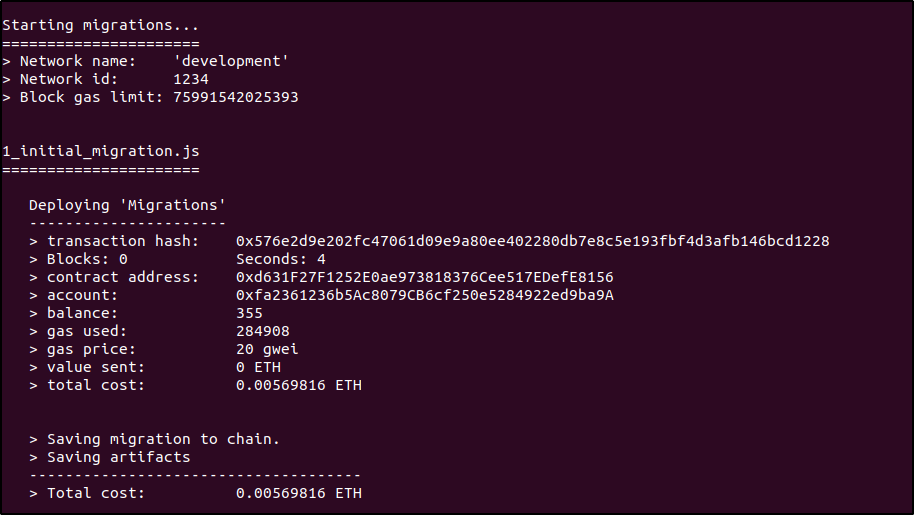914x515 pixels.
Task: Click the final 'Total cost' ETH amount
Action: point(298,493)
